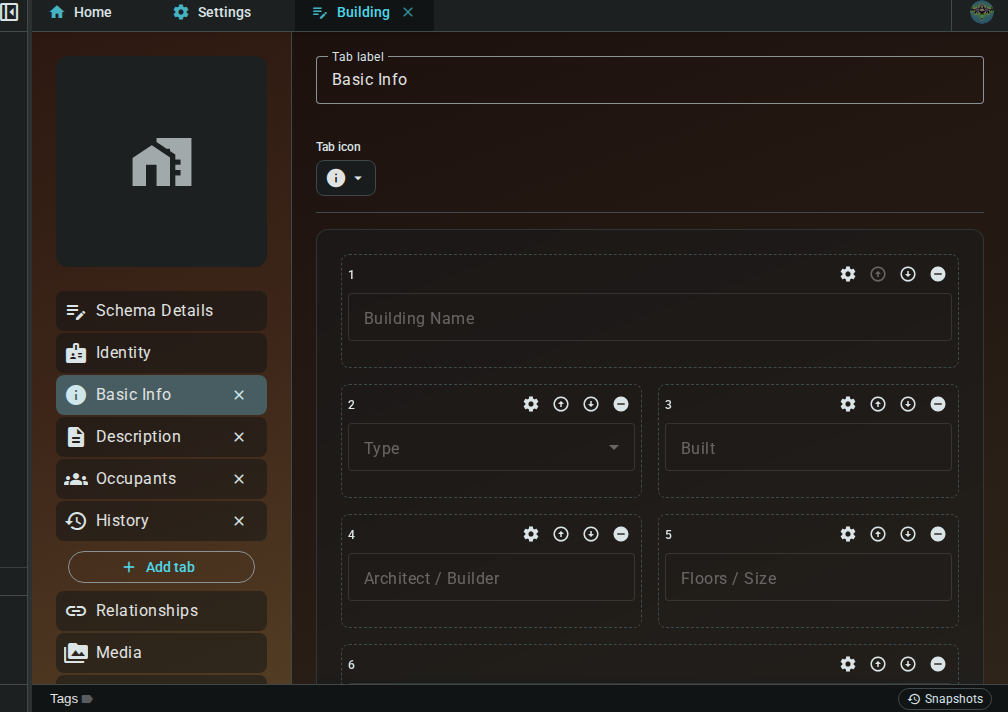This screenshot has width=1008, height=712.
Task: Open the Media section
Action: (x=161, y=653)
